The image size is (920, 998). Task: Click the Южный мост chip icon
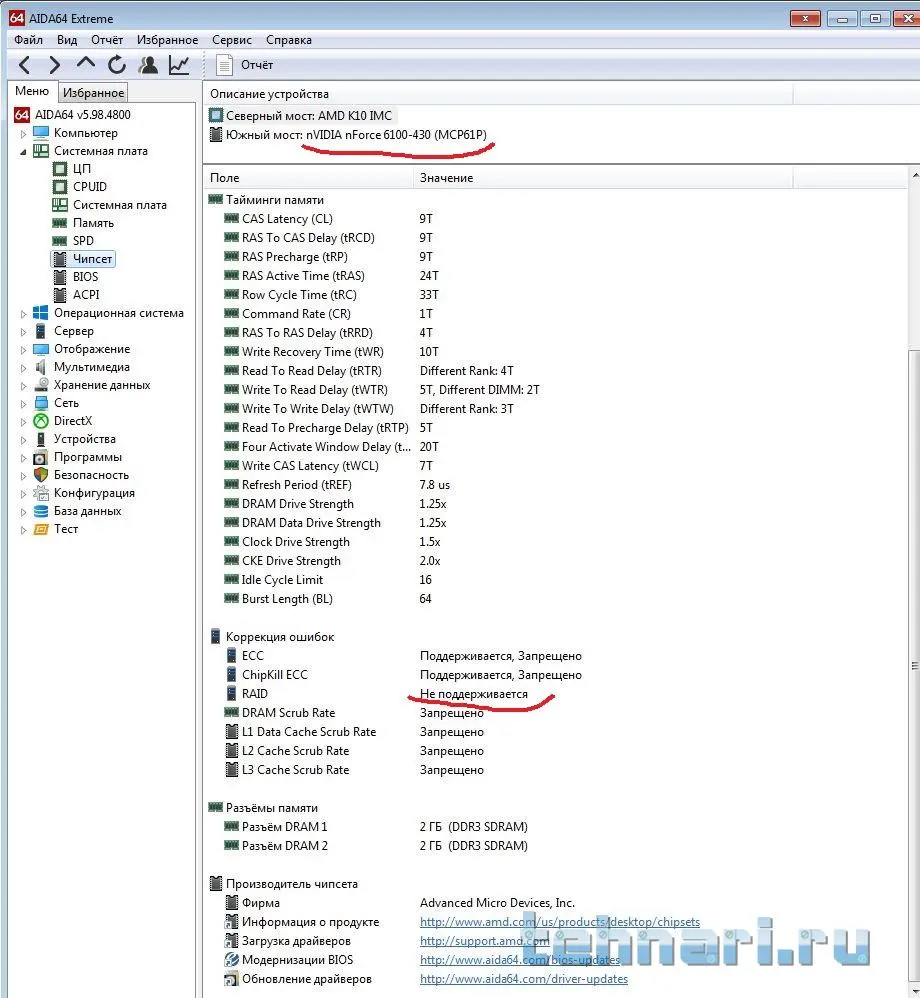tap(216, 134)
